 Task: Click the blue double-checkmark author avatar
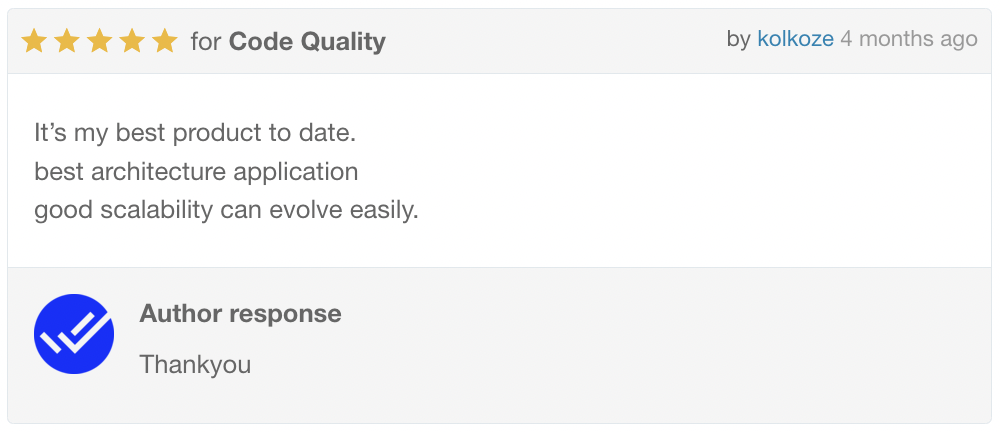tap(74, 334)
